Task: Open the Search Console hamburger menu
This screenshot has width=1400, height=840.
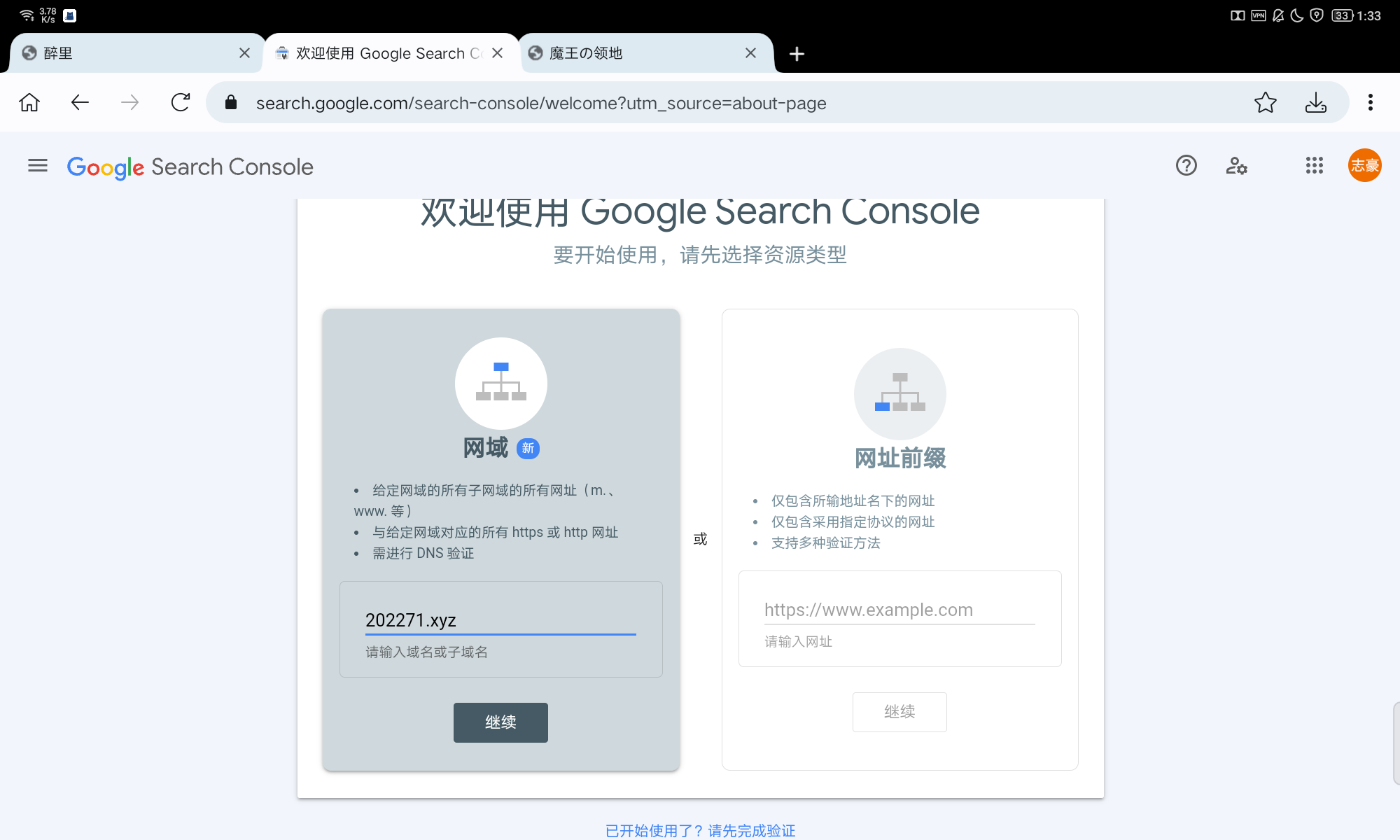Action: 38,166
